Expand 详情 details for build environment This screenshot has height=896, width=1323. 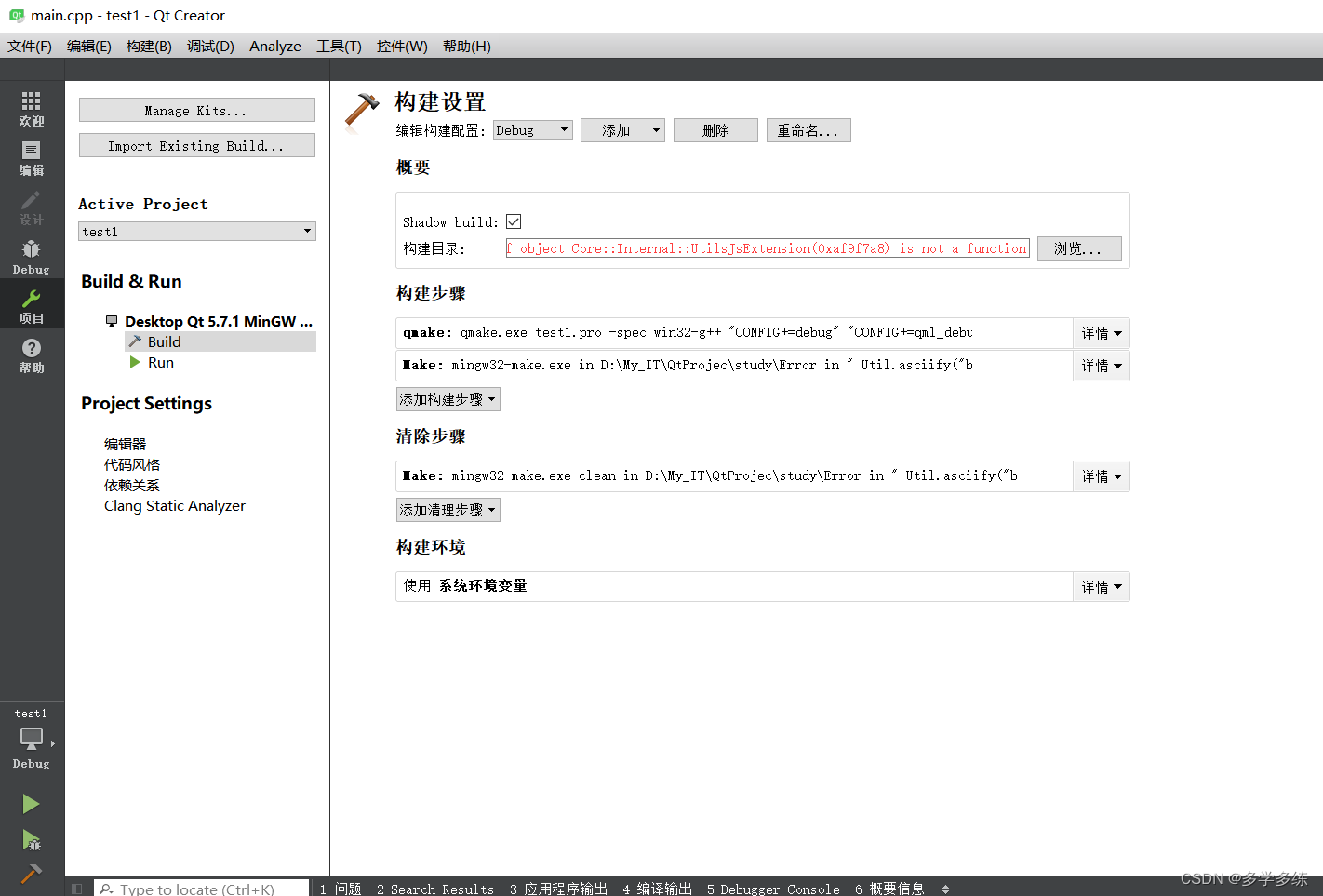point(1102,587)
